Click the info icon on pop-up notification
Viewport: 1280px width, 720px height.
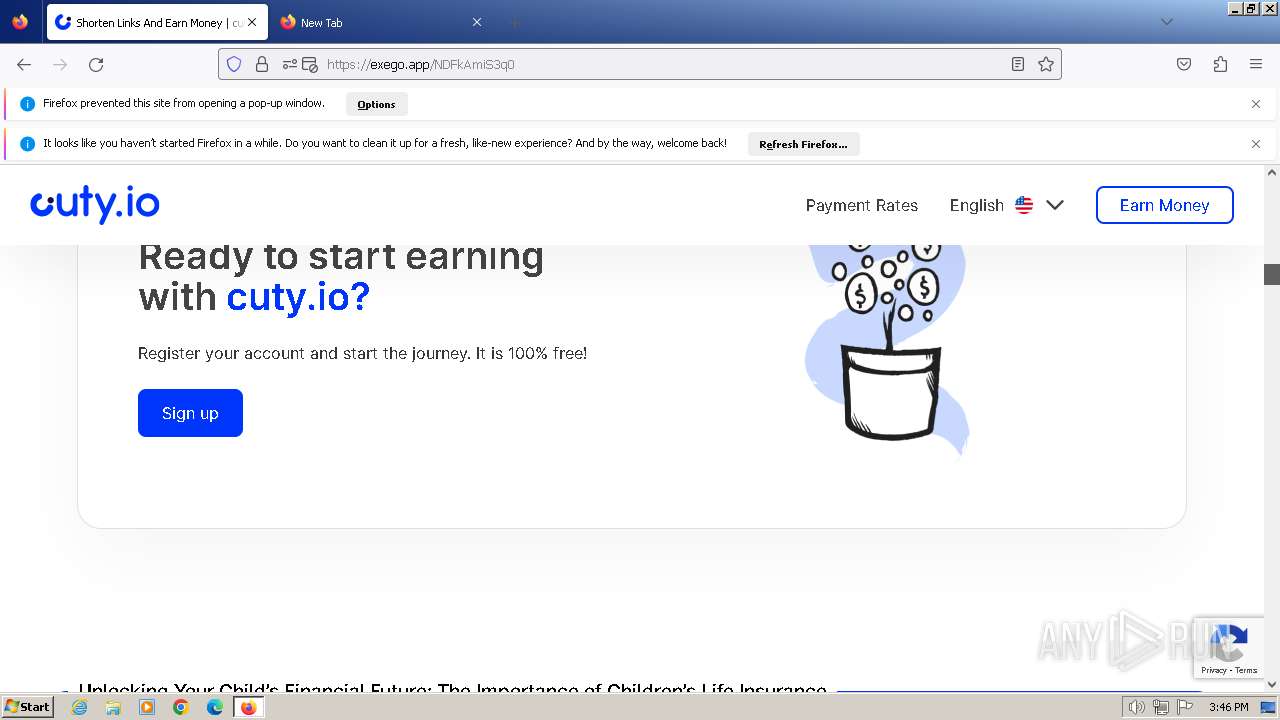click(x=27, y=104)
